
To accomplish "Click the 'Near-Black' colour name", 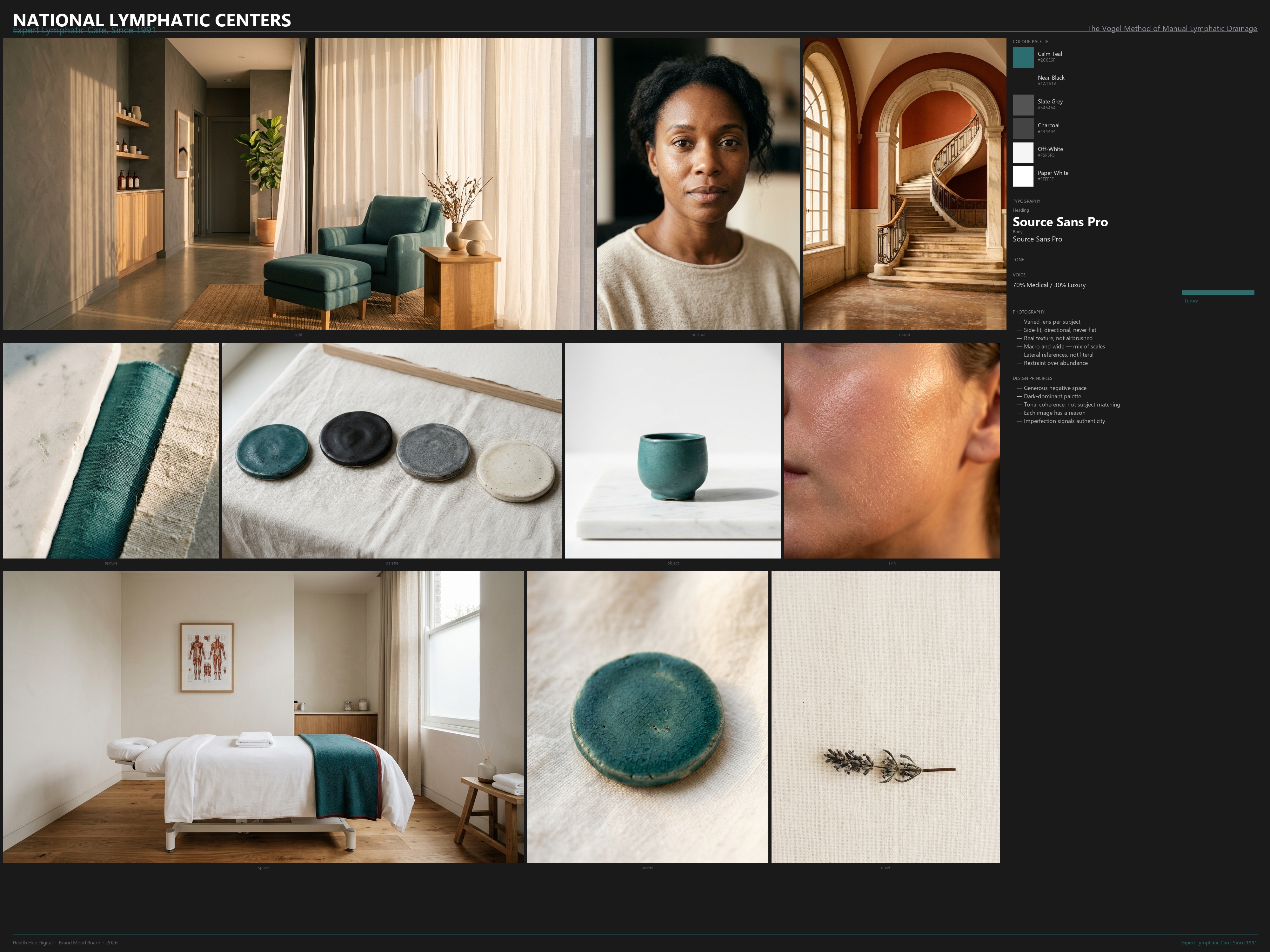I will [x=1051, y=77].
